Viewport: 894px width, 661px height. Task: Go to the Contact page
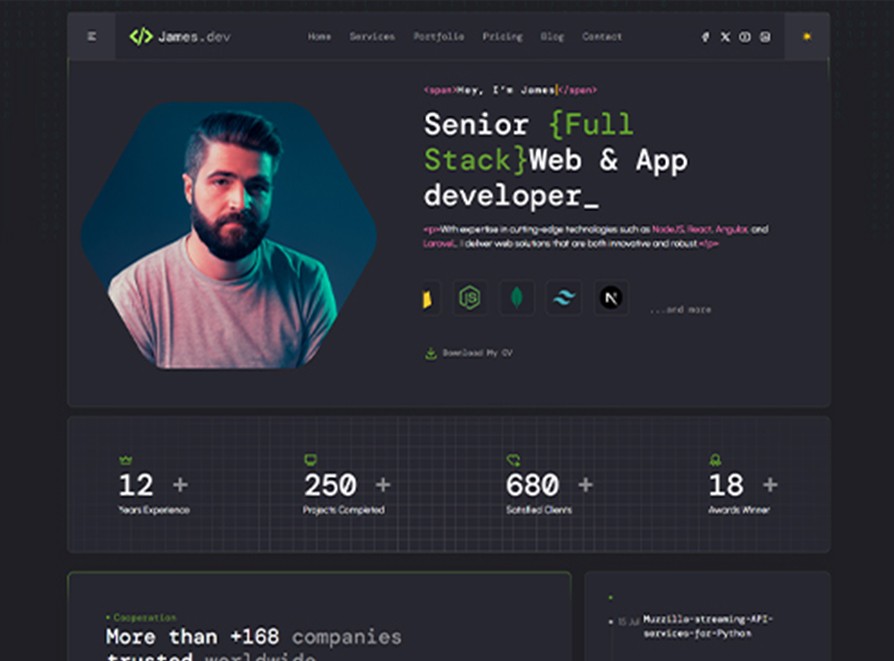click(x=602, y=37)
